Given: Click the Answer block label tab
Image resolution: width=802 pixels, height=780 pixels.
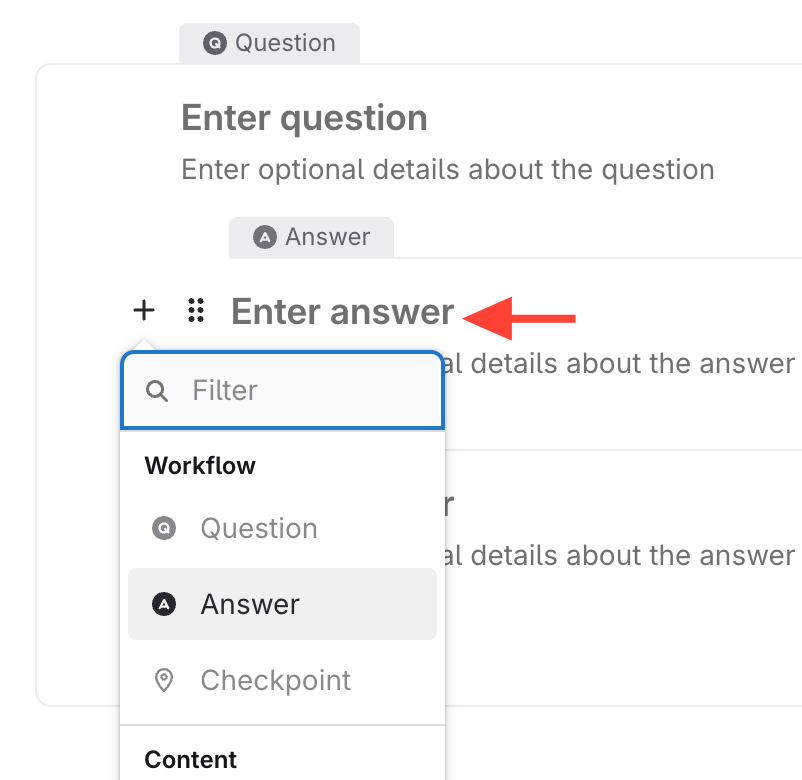Looking at the screenshot, I should click(x=311, y=237).
